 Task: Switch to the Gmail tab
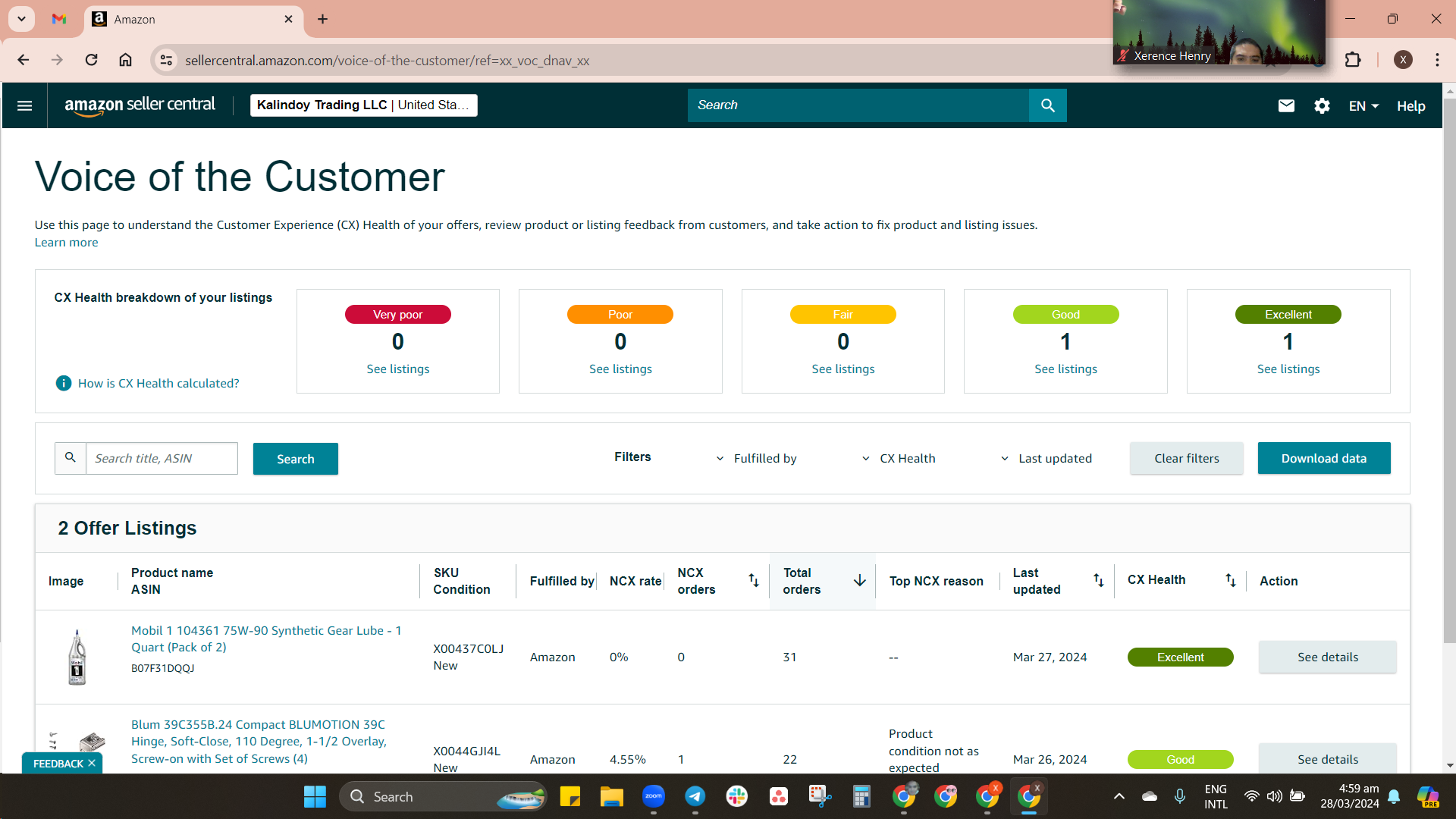(x=59, y=19)
